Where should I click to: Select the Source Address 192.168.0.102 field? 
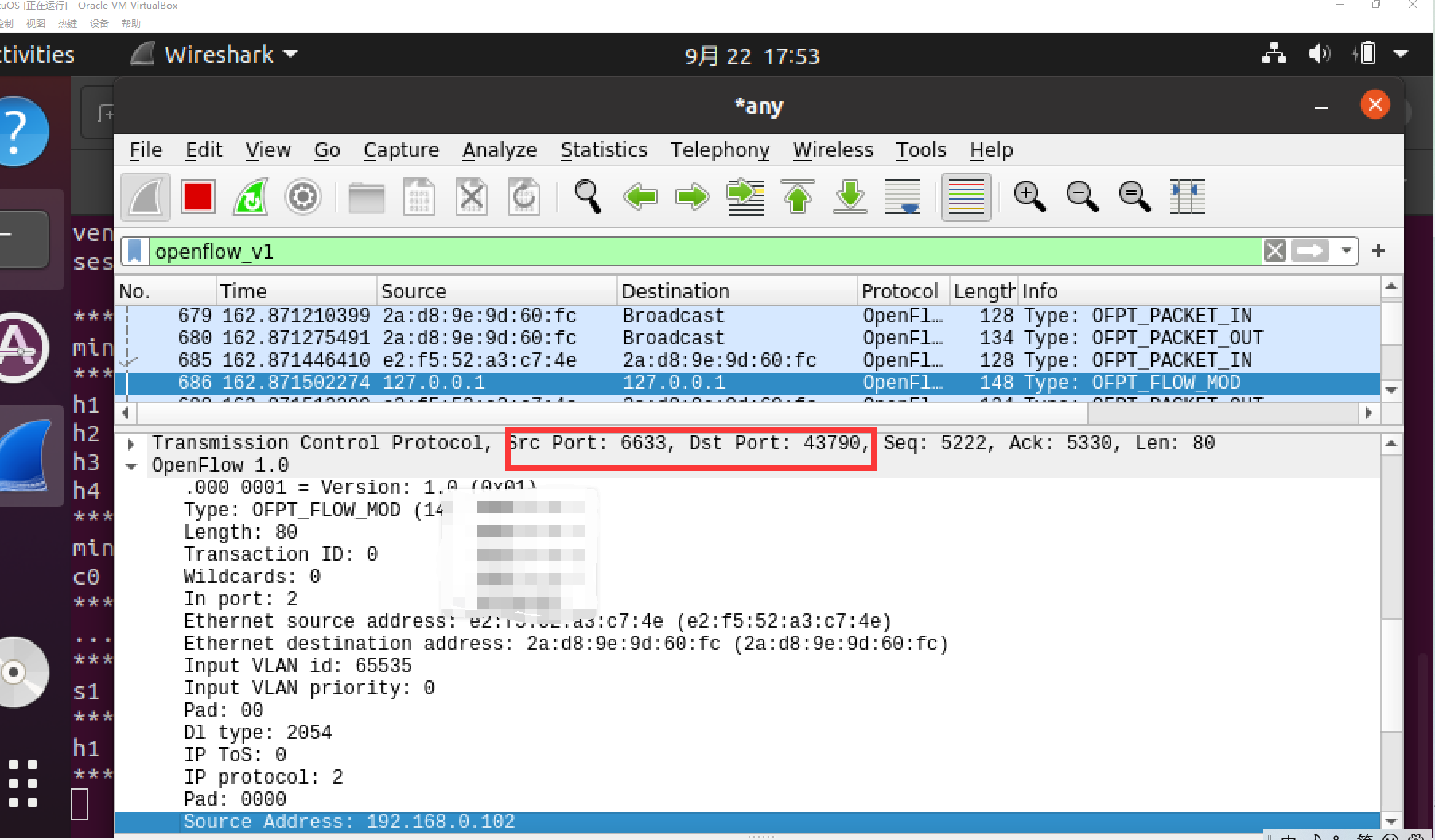coord(748,822)
